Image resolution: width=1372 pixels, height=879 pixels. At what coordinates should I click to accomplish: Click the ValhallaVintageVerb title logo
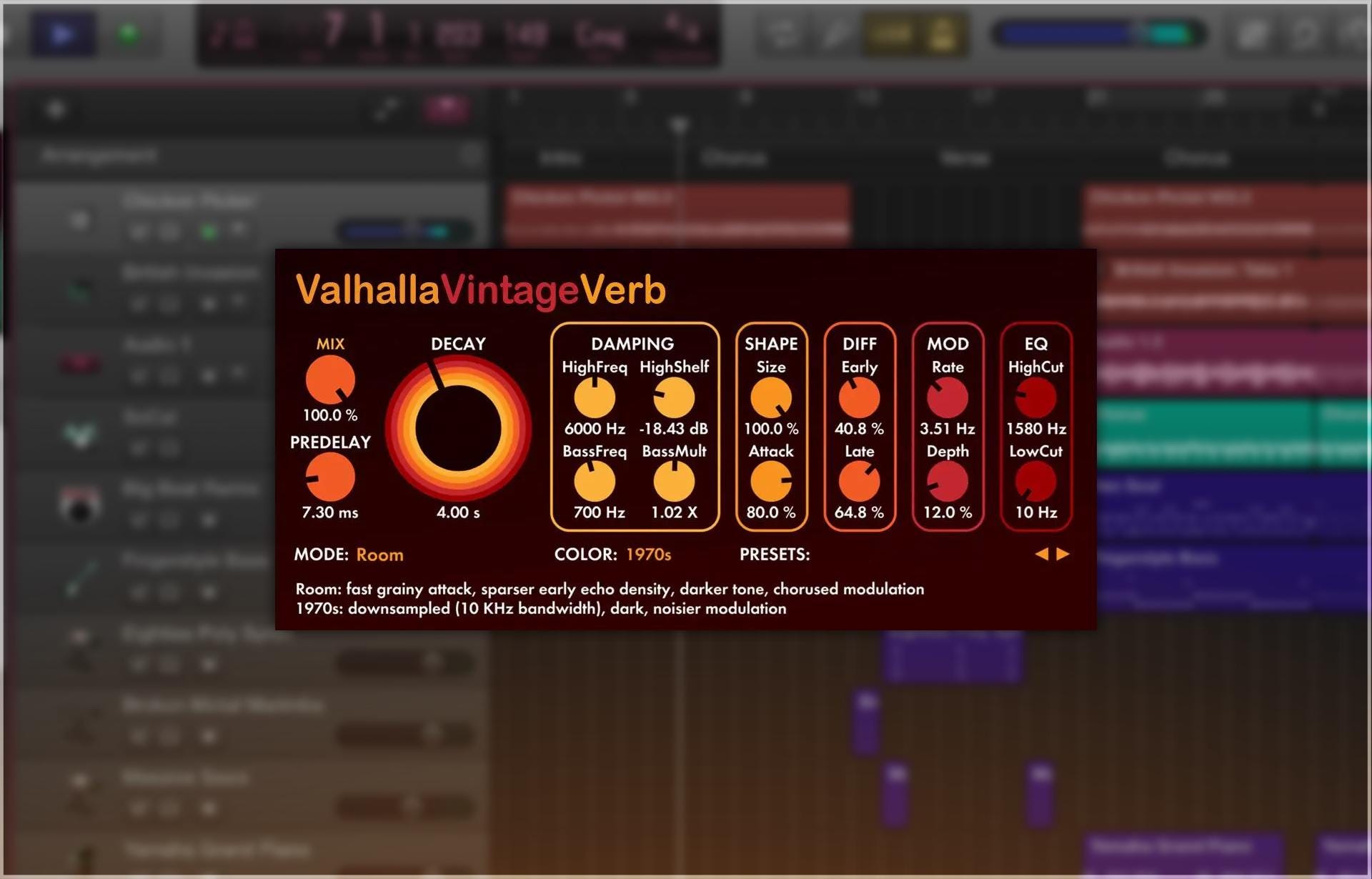[480, 291]
